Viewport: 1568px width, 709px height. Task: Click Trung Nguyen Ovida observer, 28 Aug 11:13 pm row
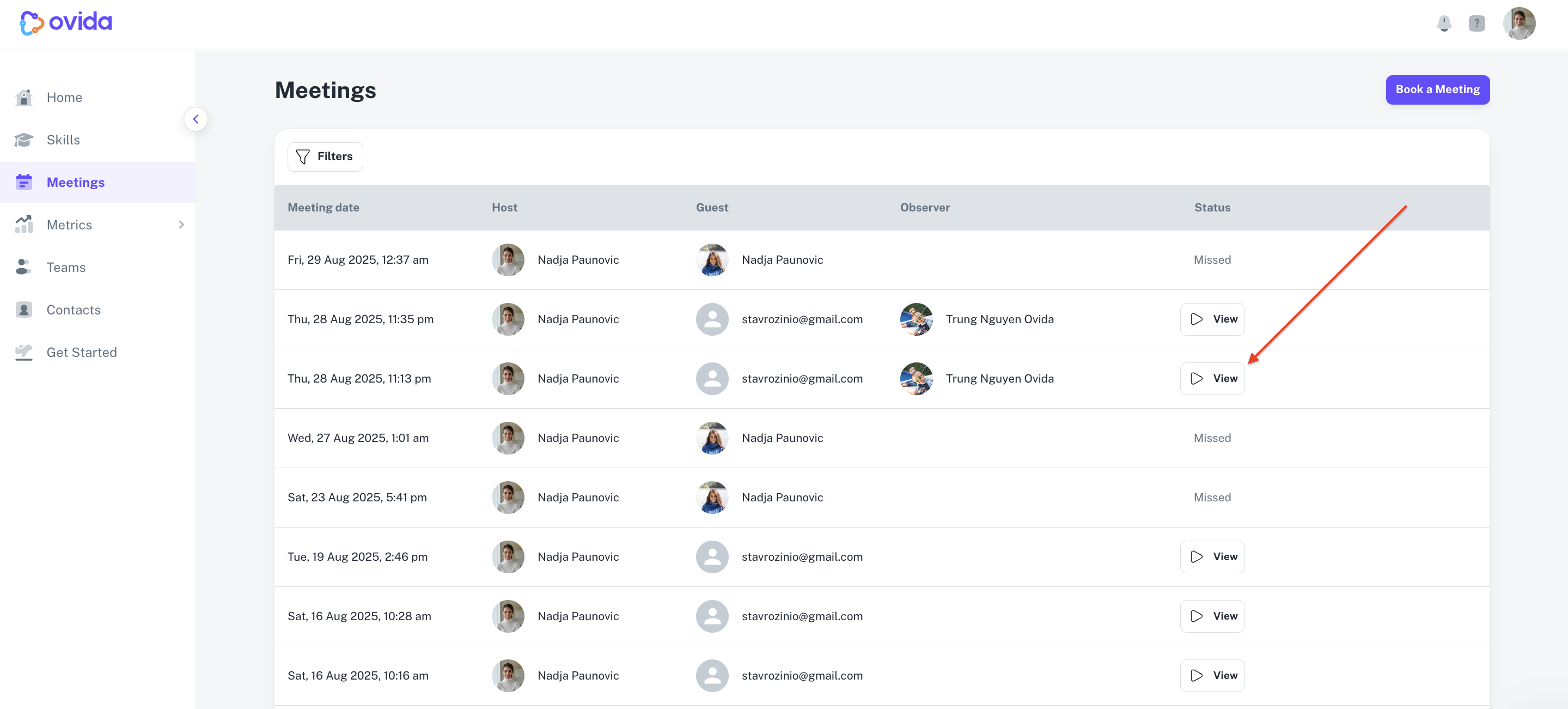[x=999, y=379]
